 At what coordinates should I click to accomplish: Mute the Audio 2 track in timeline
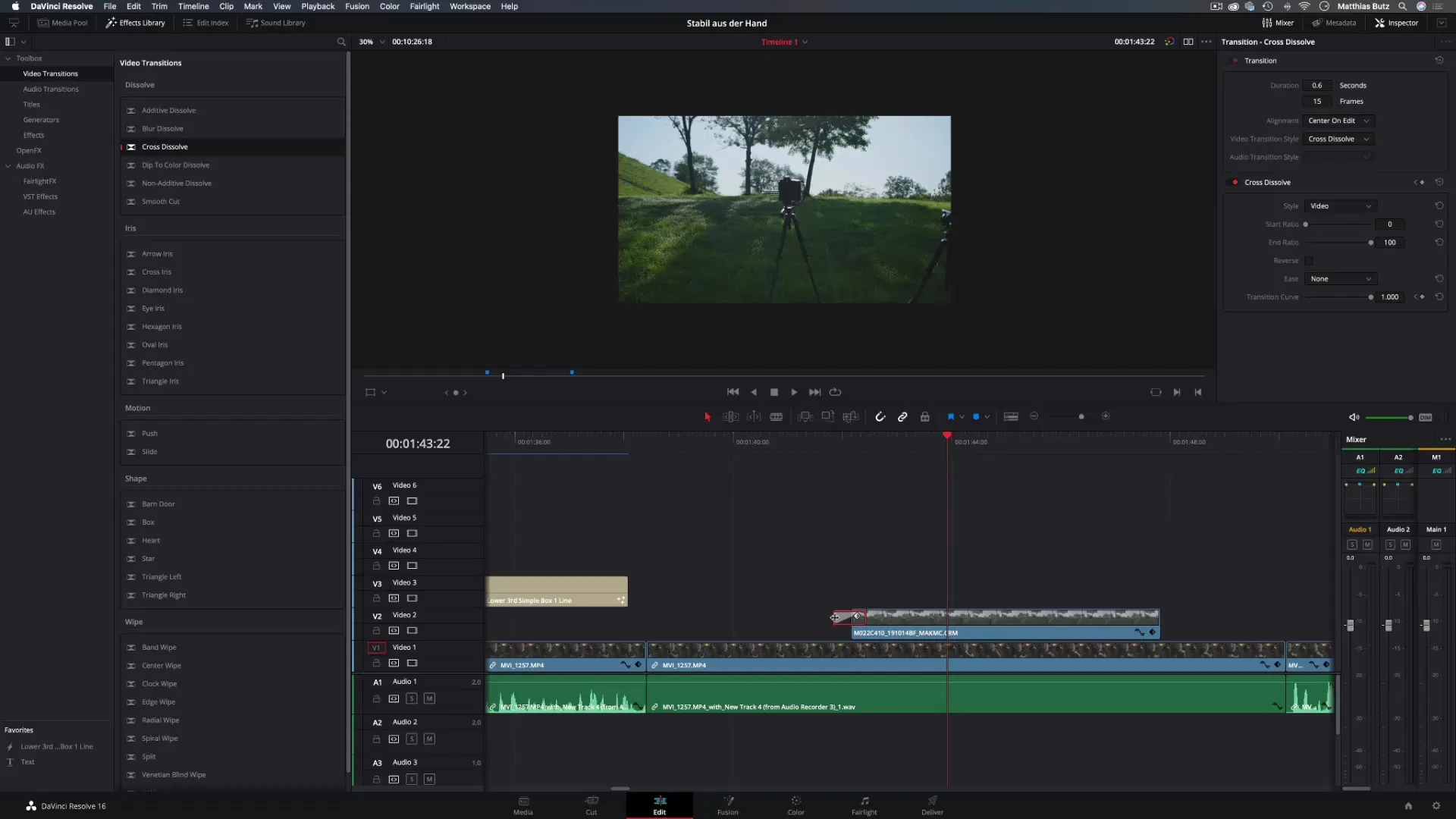[429, 739]
